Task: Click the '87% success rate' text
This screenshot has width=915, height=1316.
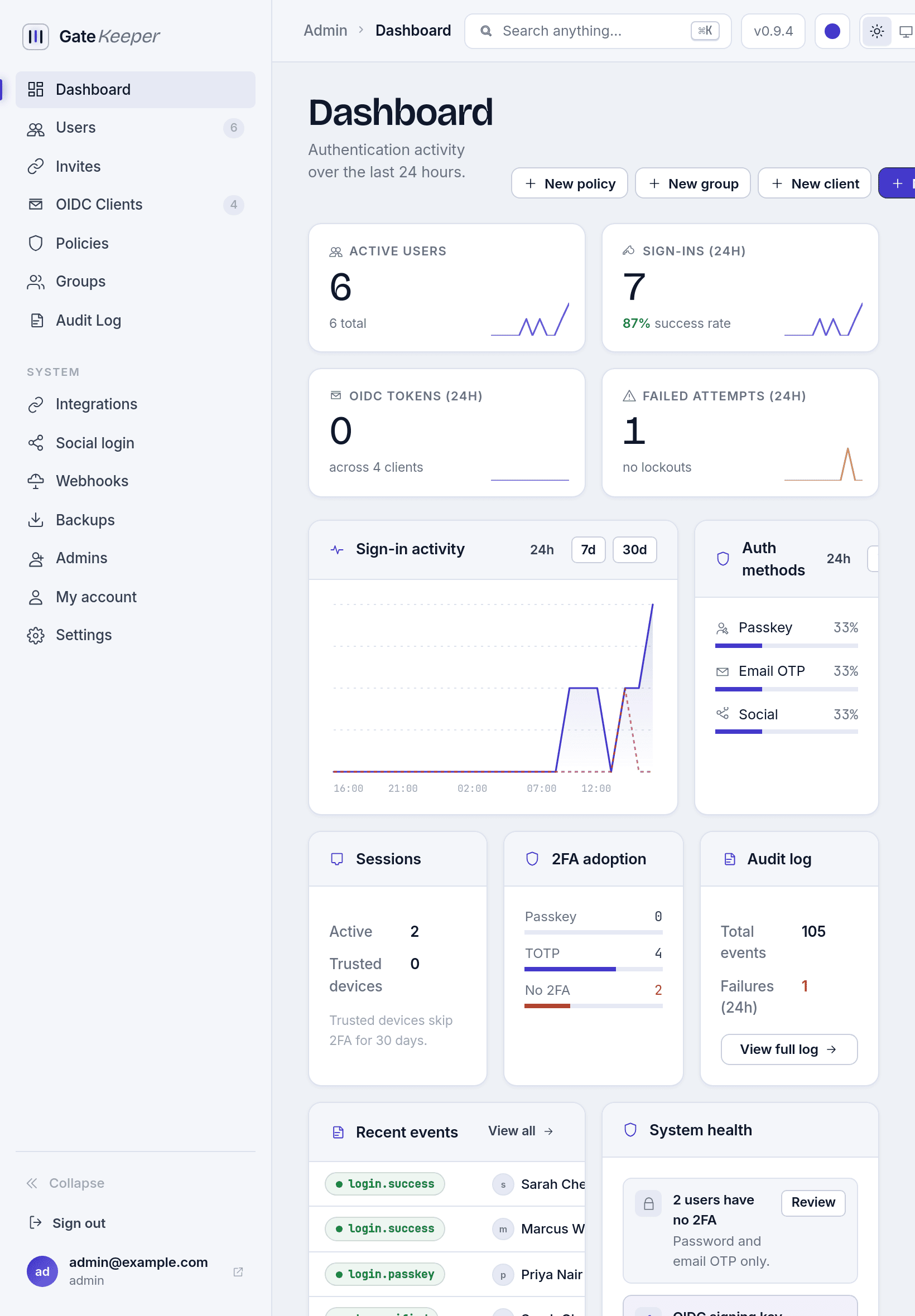Action: point(677,323)
